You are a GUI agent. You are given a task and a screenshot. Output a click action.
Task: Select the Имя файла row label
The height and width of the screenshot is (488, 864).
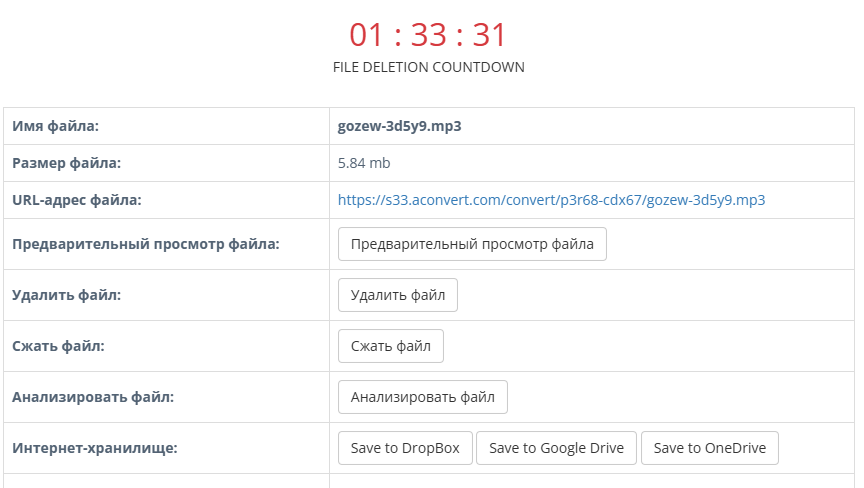coord(56,126)
